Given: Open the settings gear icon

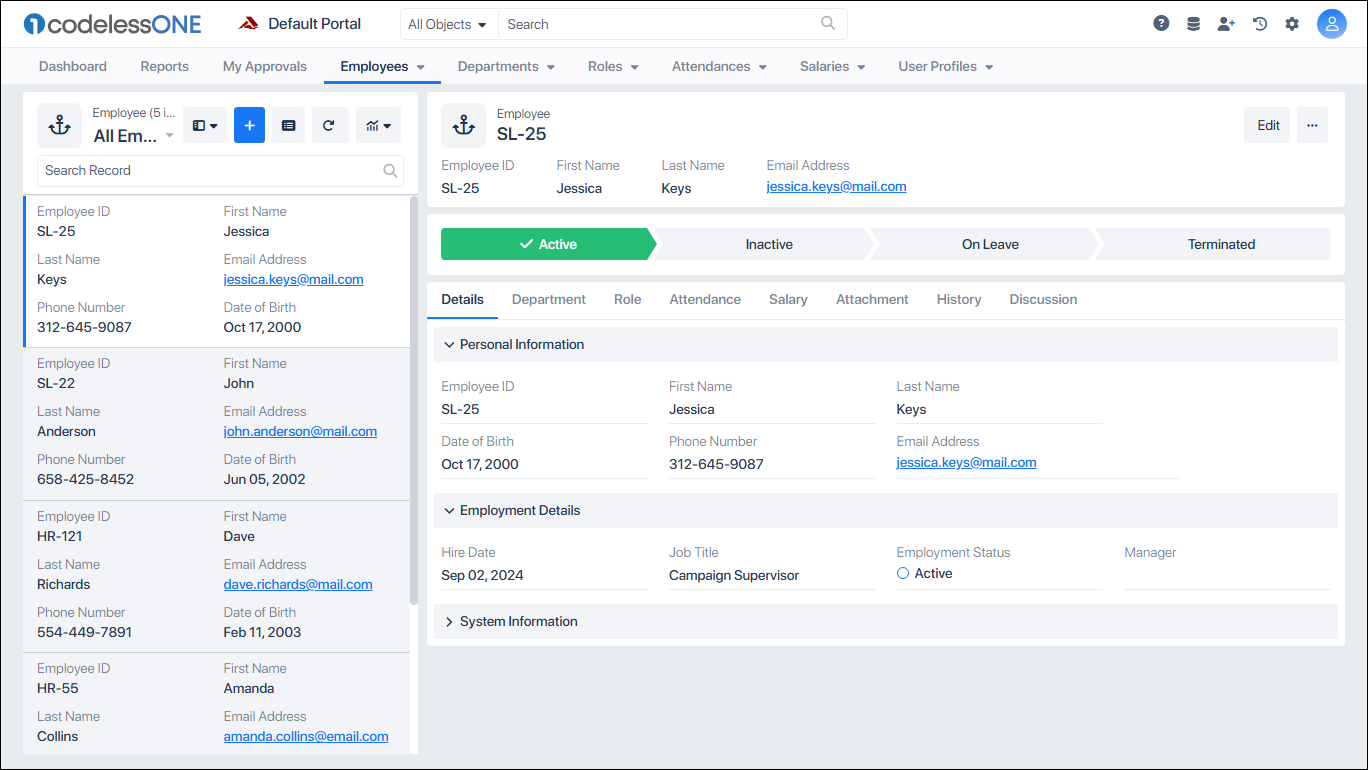Looking at the screenshot, I should [x=1292, y=22].
